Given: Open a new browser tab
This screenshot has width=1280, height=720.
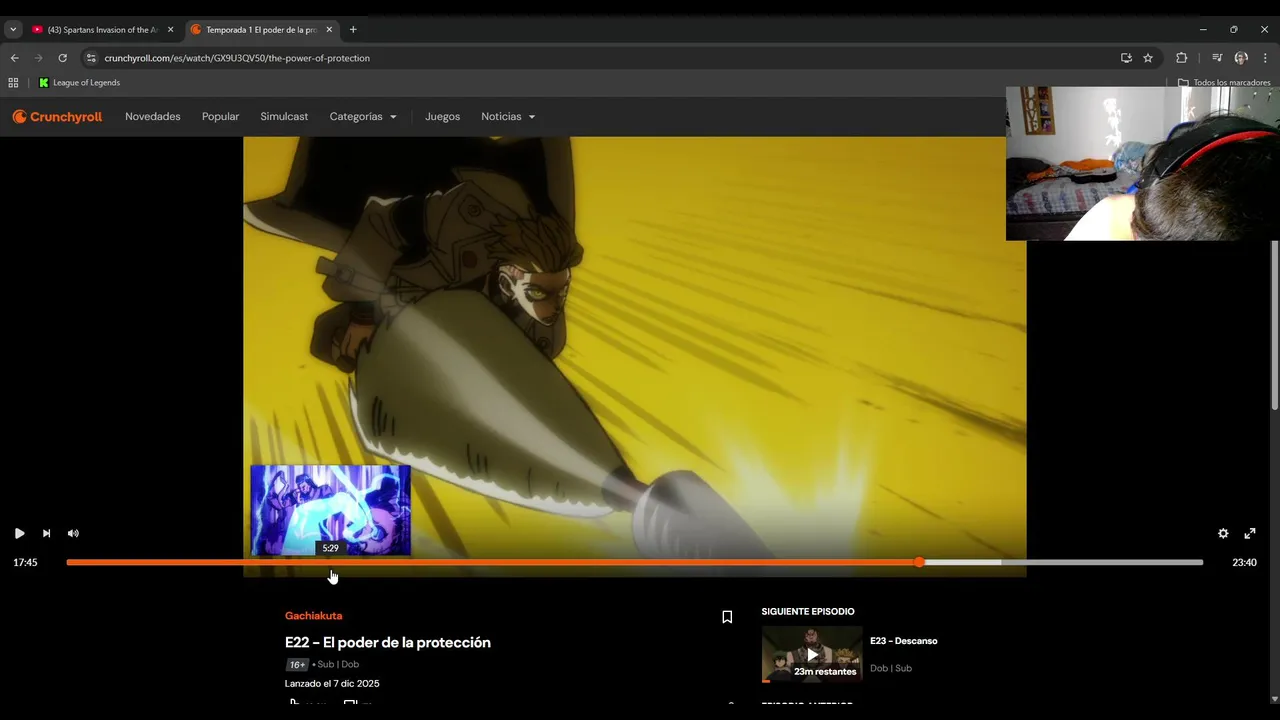Looking at the screenshot, I should (x=353, y=30).
